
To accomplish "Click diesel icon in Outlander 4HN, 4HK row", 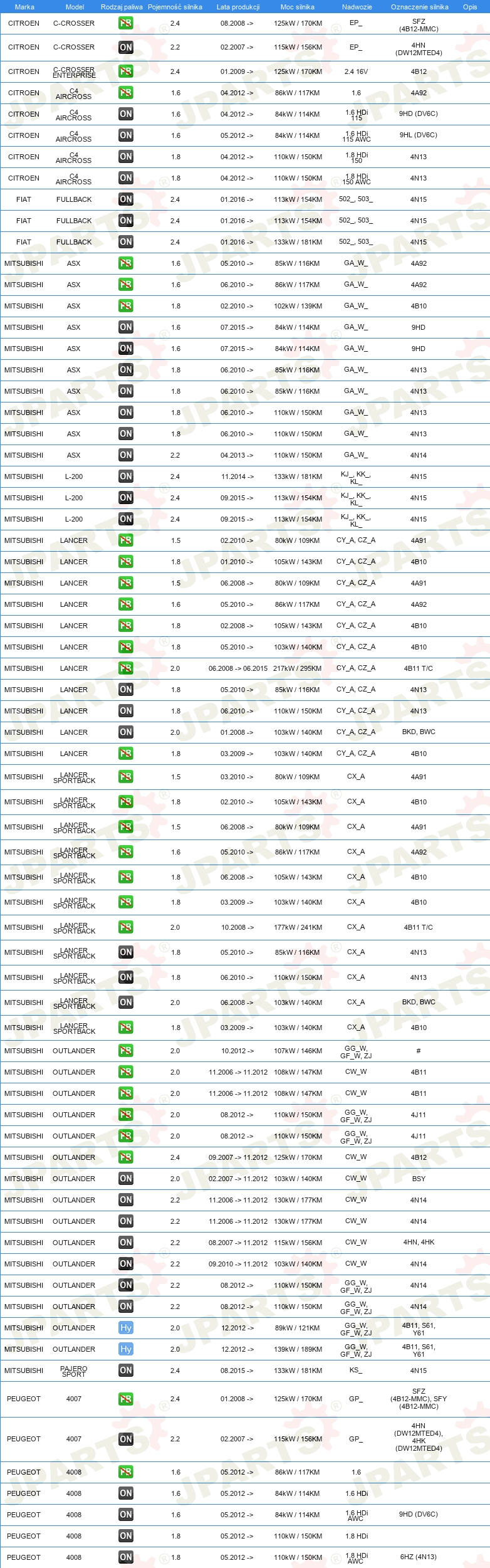I will click(x=126, y=1243).
